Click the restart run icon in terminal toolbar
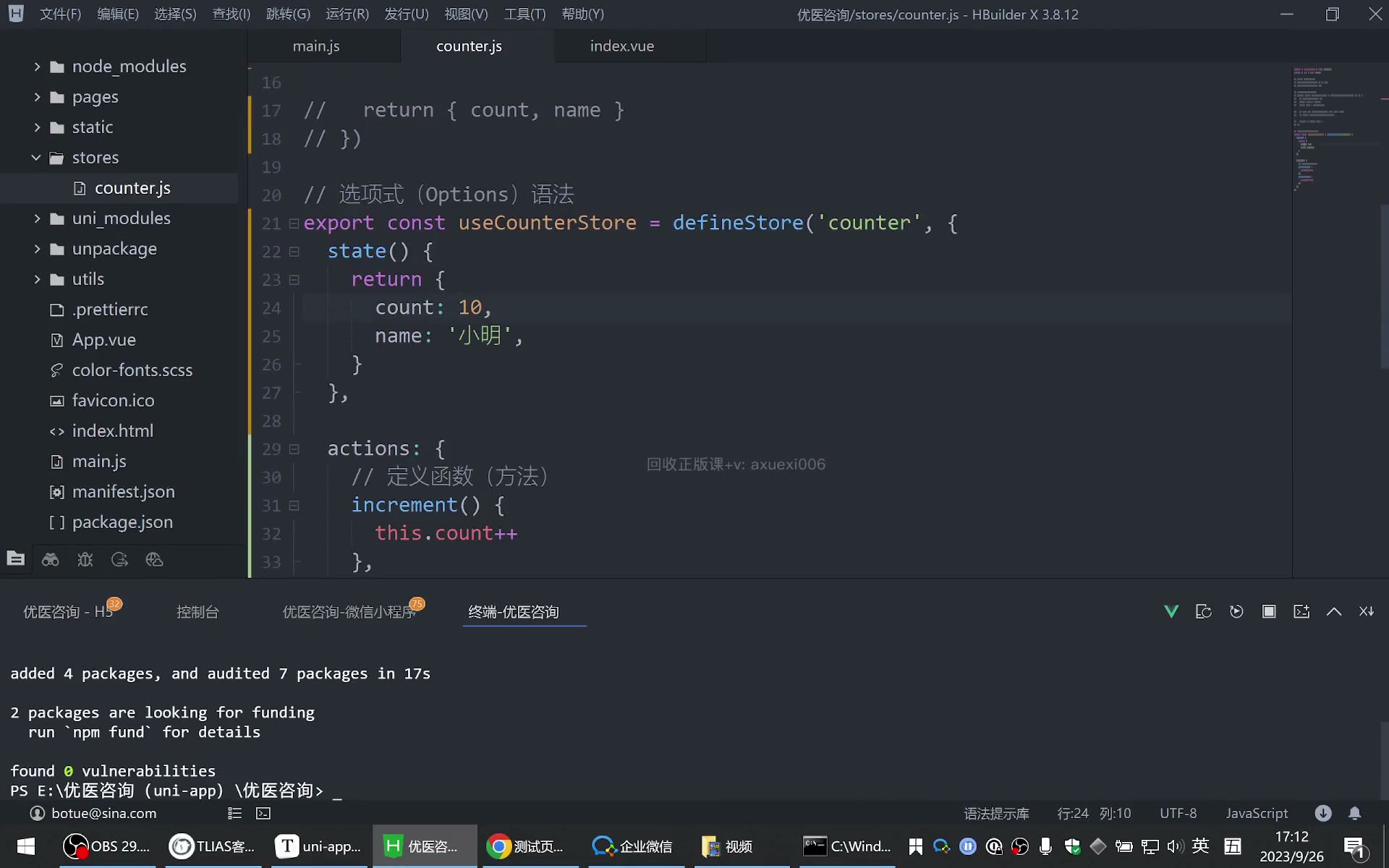The width and height of the screenshot is (1389, 868). pos(1236,612)
